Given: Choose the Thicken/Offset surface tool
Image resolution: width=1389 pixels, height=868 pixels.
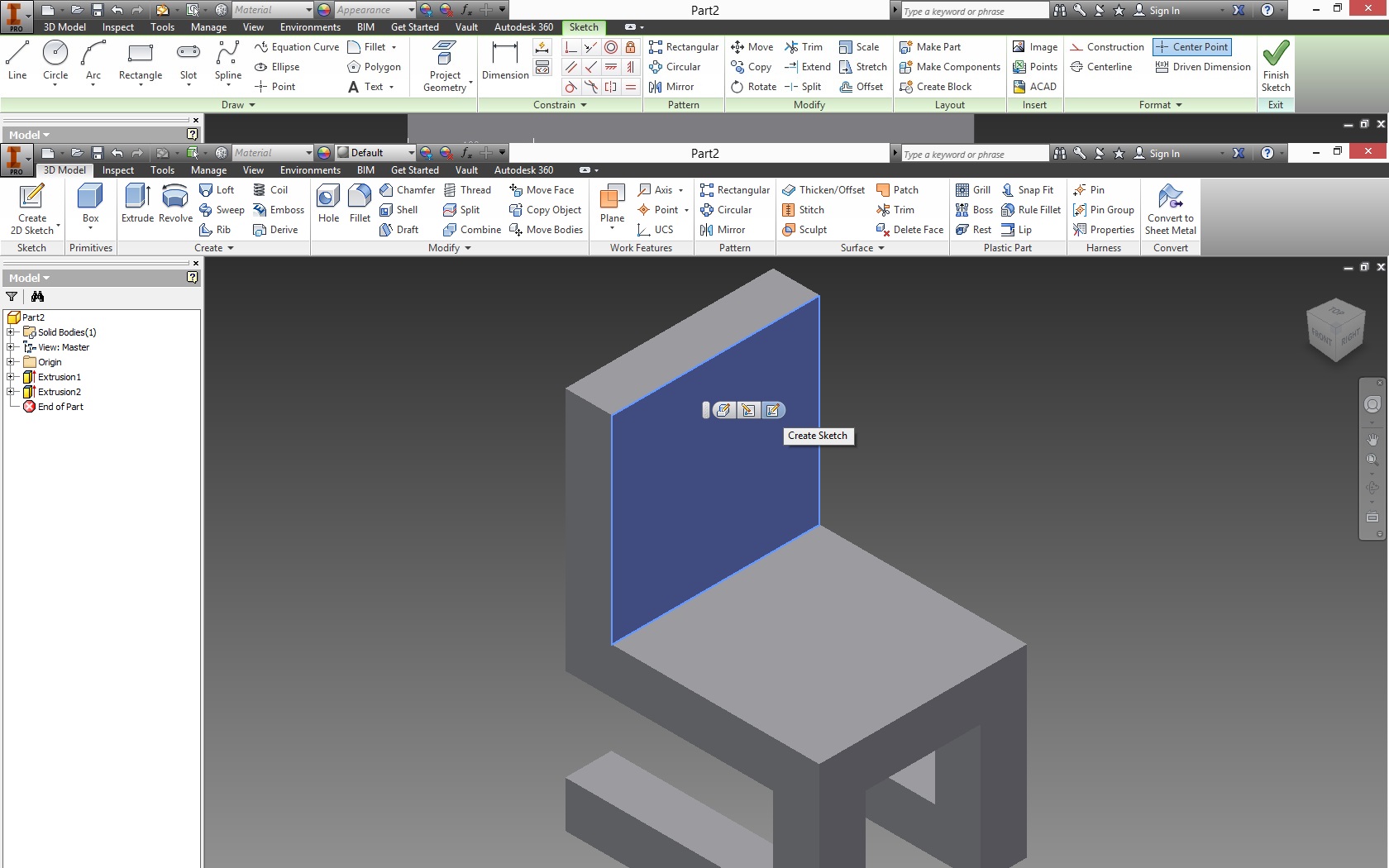Looking at the screenshot, I should tap(823, 190).
